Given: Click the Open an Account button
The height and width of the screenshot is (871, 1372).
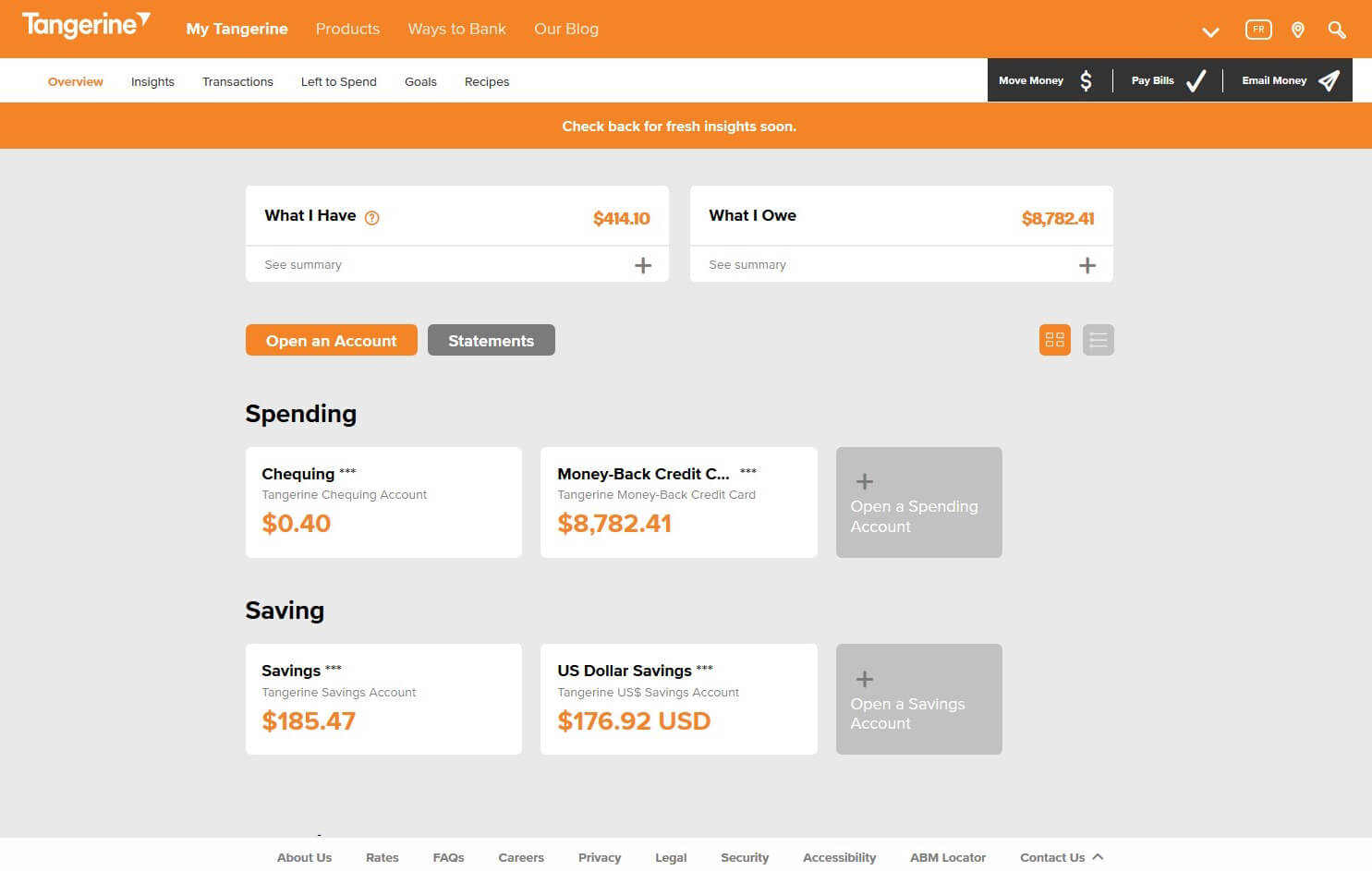Looking at the screenshot, I should (331, 340).
